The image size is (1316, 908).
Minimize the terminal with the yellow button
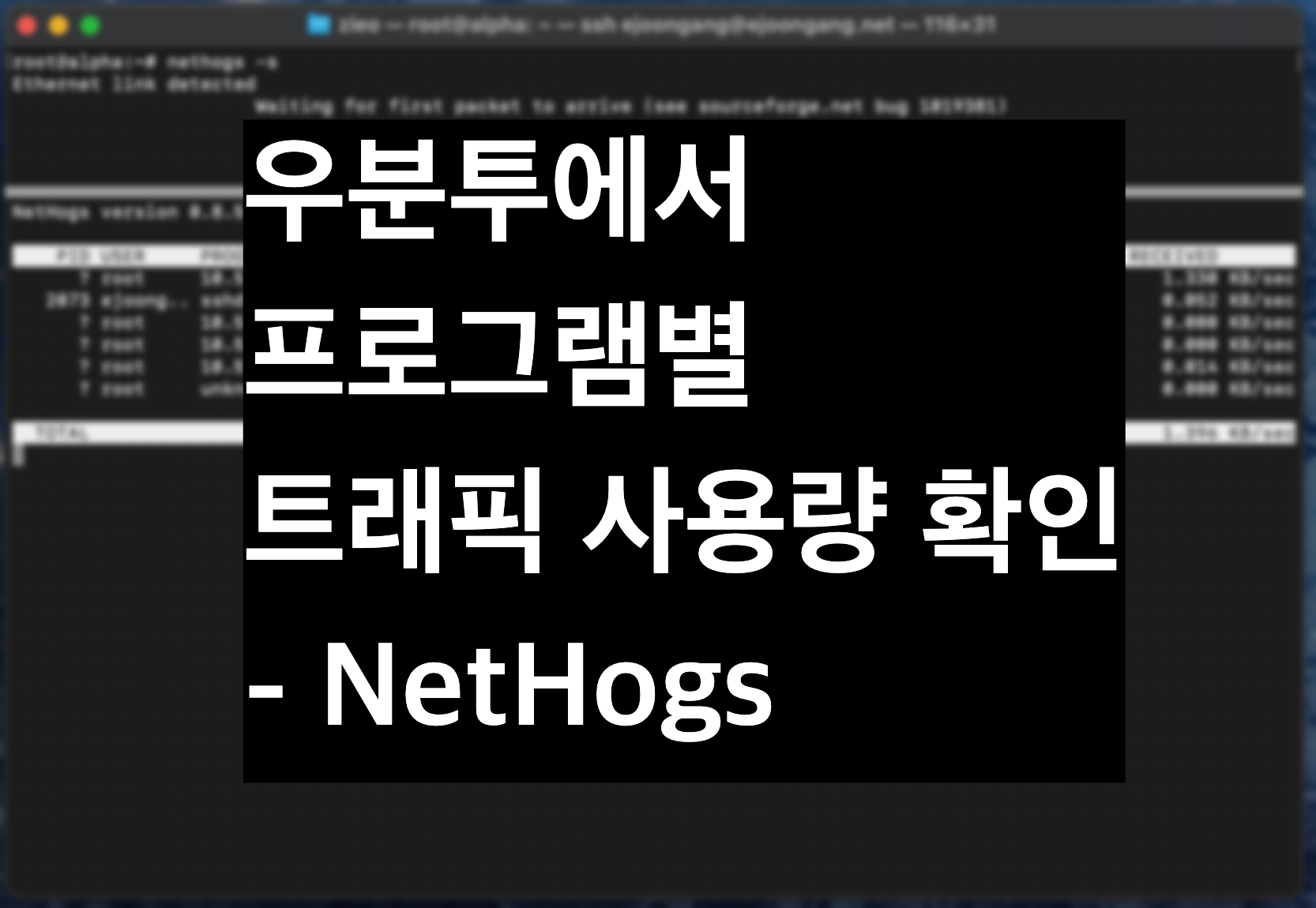(58, 26)
